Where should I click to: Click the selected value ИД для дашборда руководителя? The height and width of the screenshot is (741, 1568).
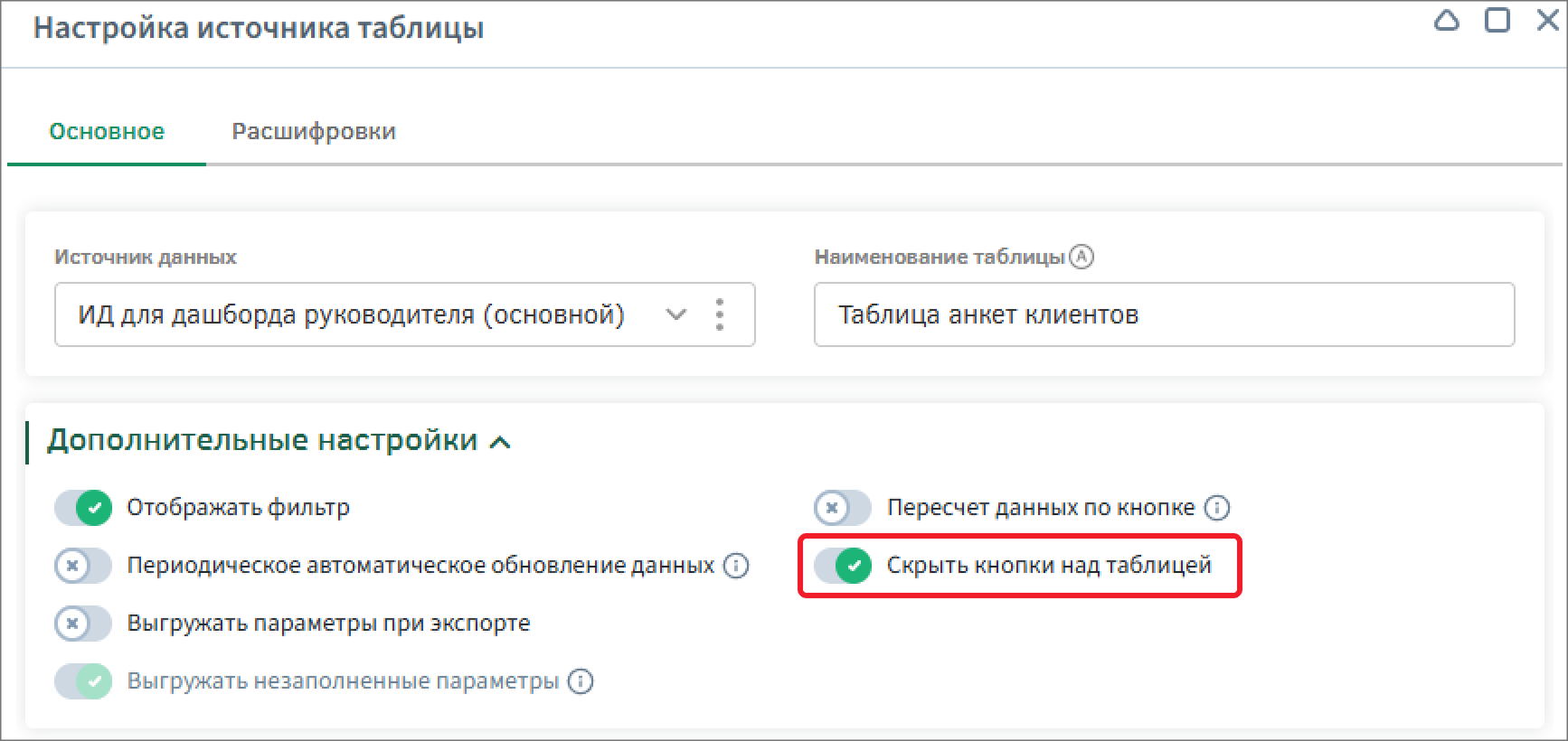click(351, 314)
